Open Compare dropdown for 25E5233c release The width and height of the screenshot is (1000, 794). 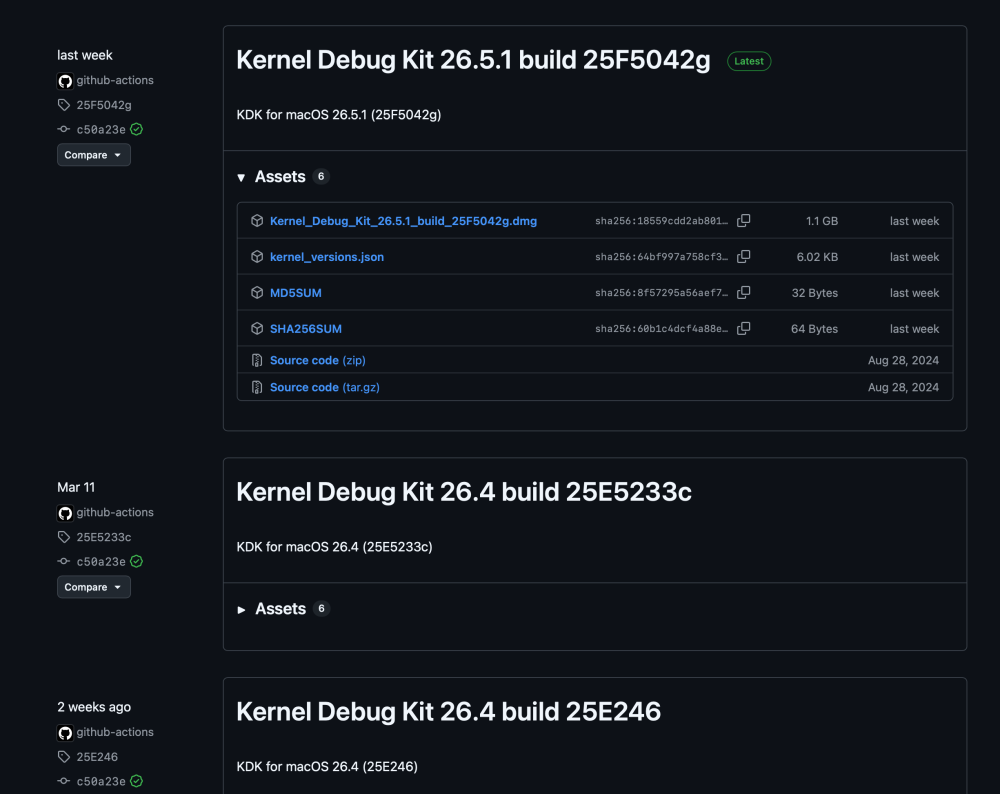coord(94,587)
